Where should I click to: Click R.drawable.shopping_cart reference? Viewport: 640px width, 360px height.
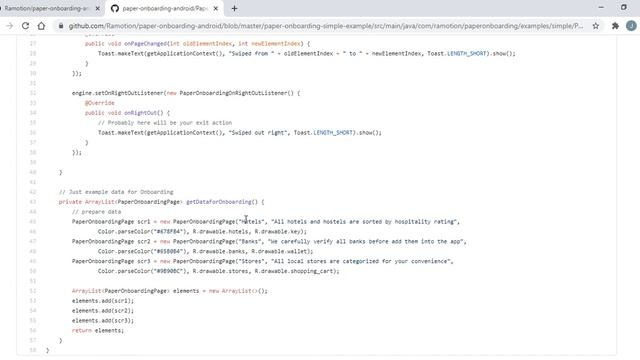[293, 271]
